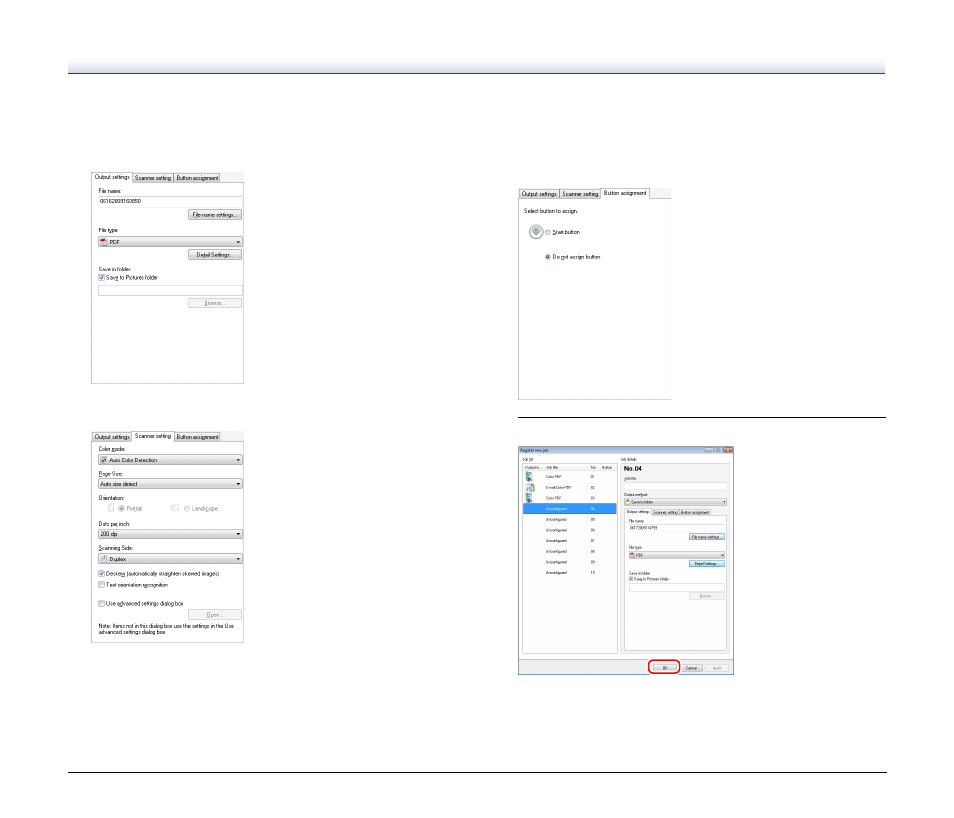Click File name settings in Register new job dialog
This screenshot has height=818, width=954.
click(706, 537)
